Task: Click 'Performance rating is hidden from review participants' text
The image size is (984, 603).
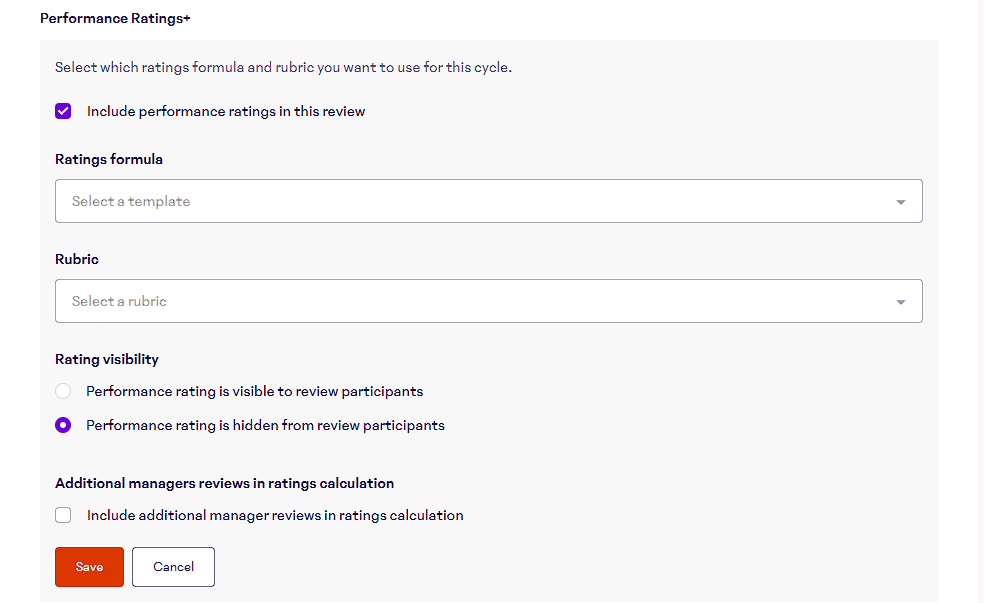Action: [x=265, y=425]
